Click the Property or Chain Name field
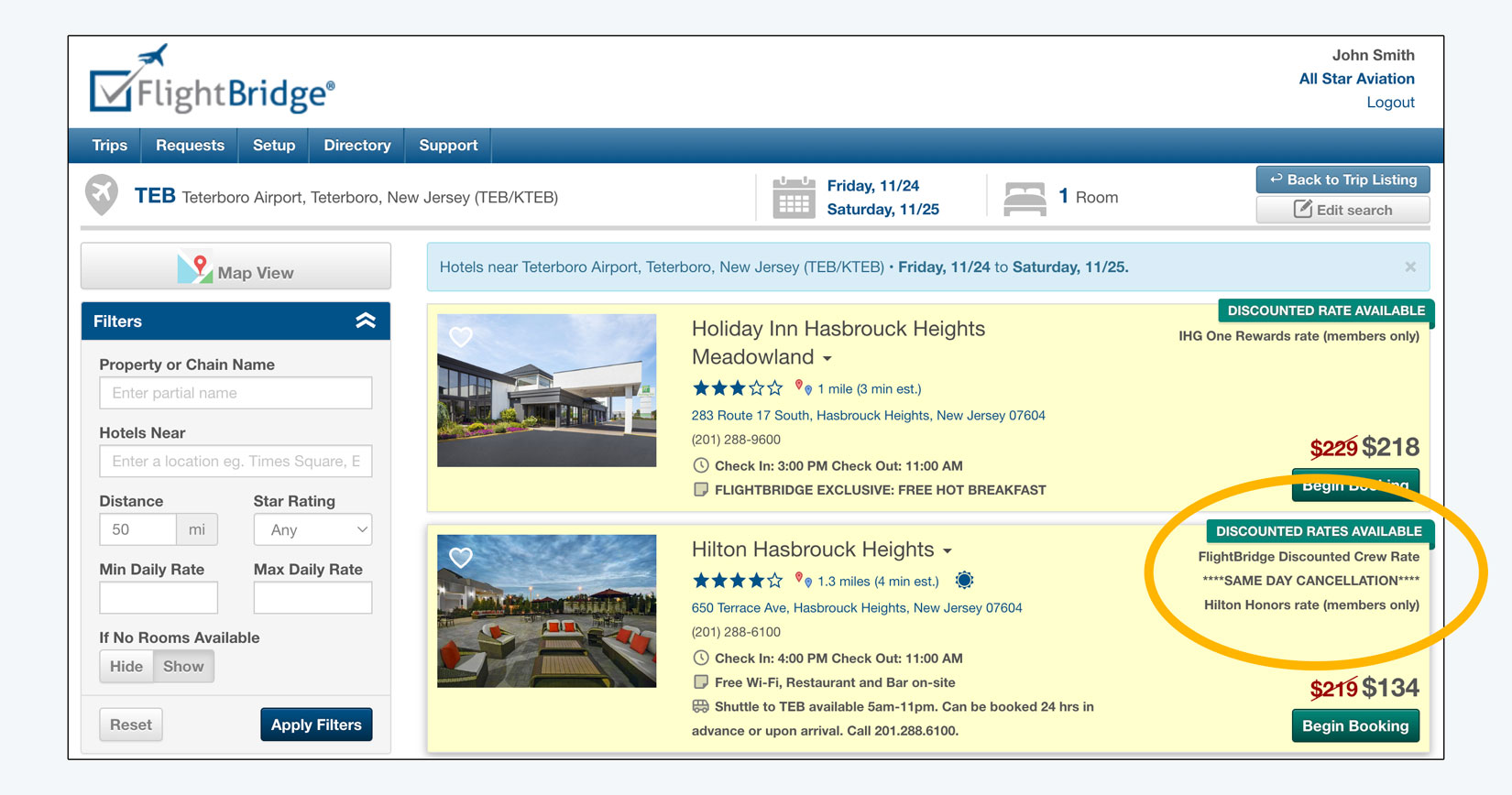Viewport: 1512px width, 795px height. point(236,393)
